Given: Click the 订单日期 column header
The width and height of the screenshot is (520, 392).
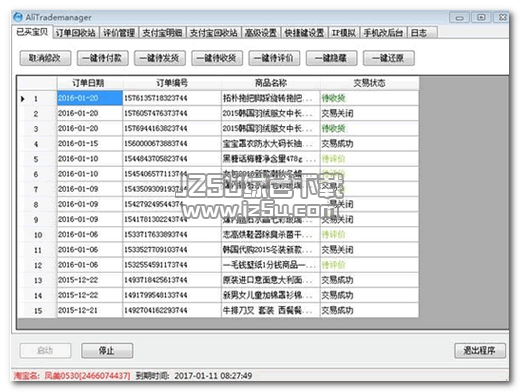Looking at the screenshot, I should click(90, 83).
